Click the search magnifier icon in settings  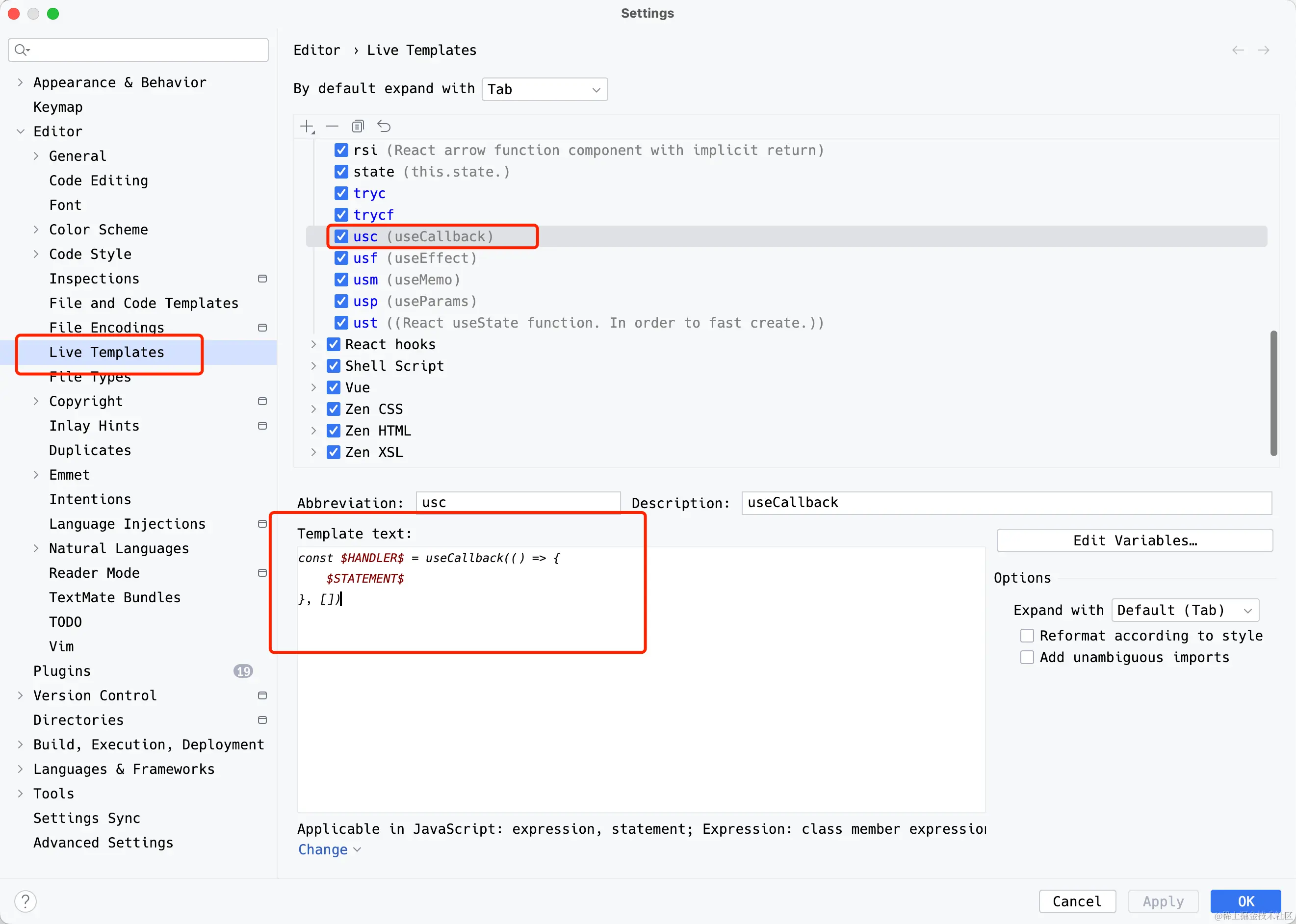point(21,50)
